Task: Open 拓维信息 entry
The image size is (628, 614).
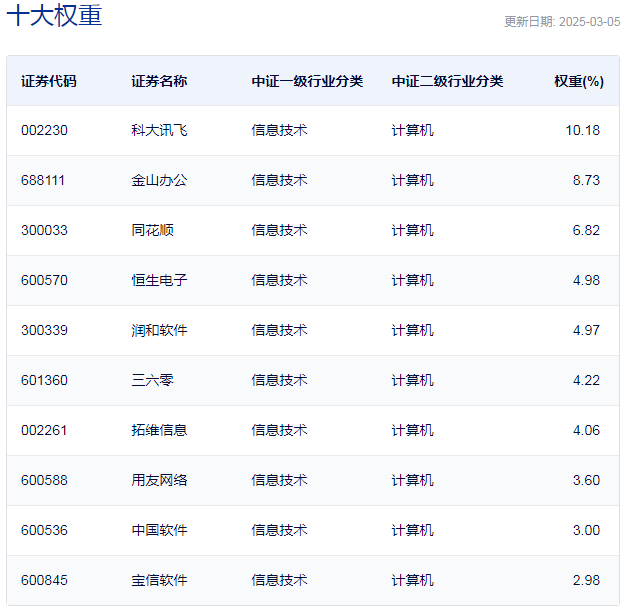Action: tap(159, 430)
